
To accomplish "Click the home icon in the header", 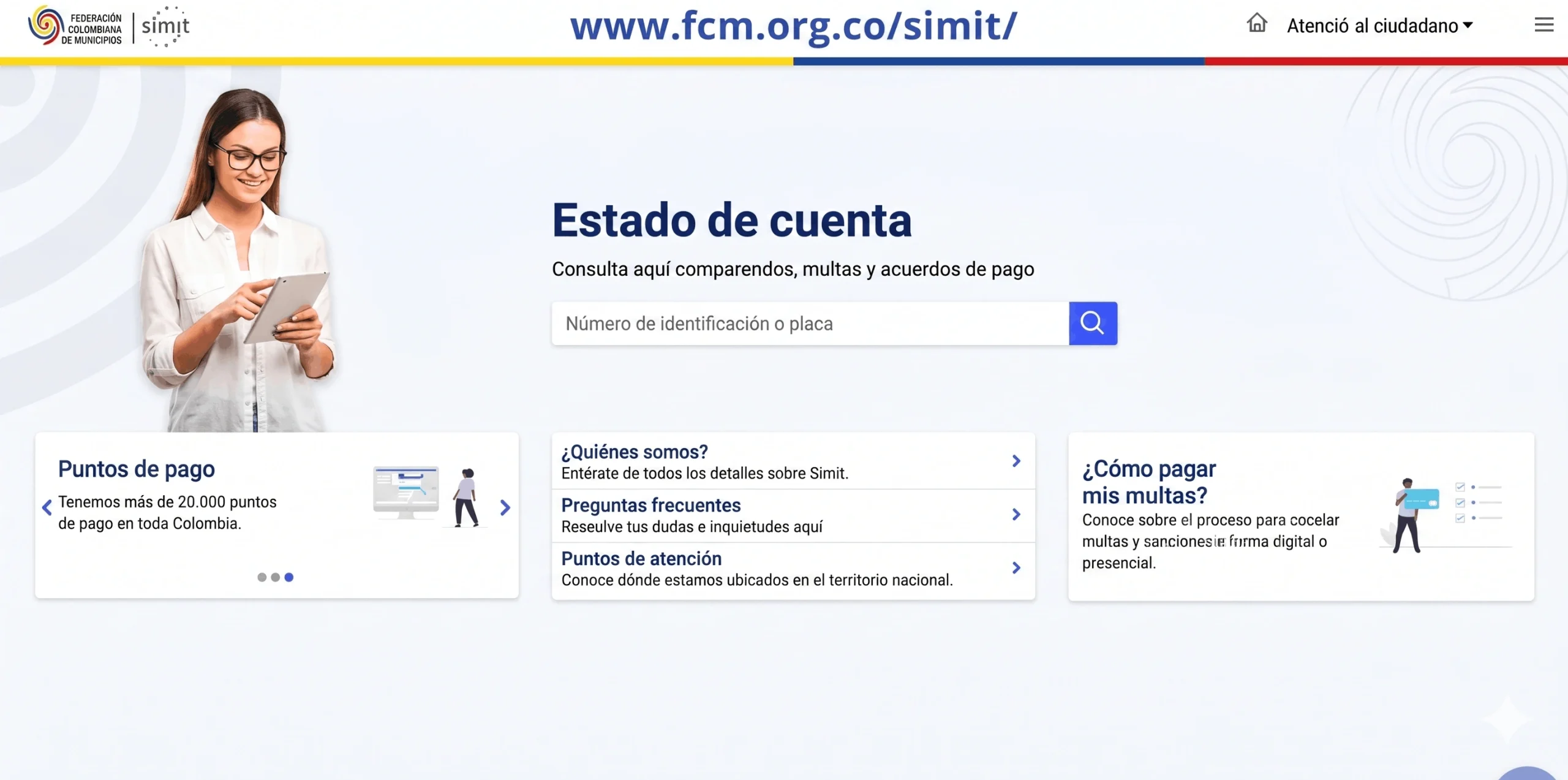I will (x=1257, y=23).
